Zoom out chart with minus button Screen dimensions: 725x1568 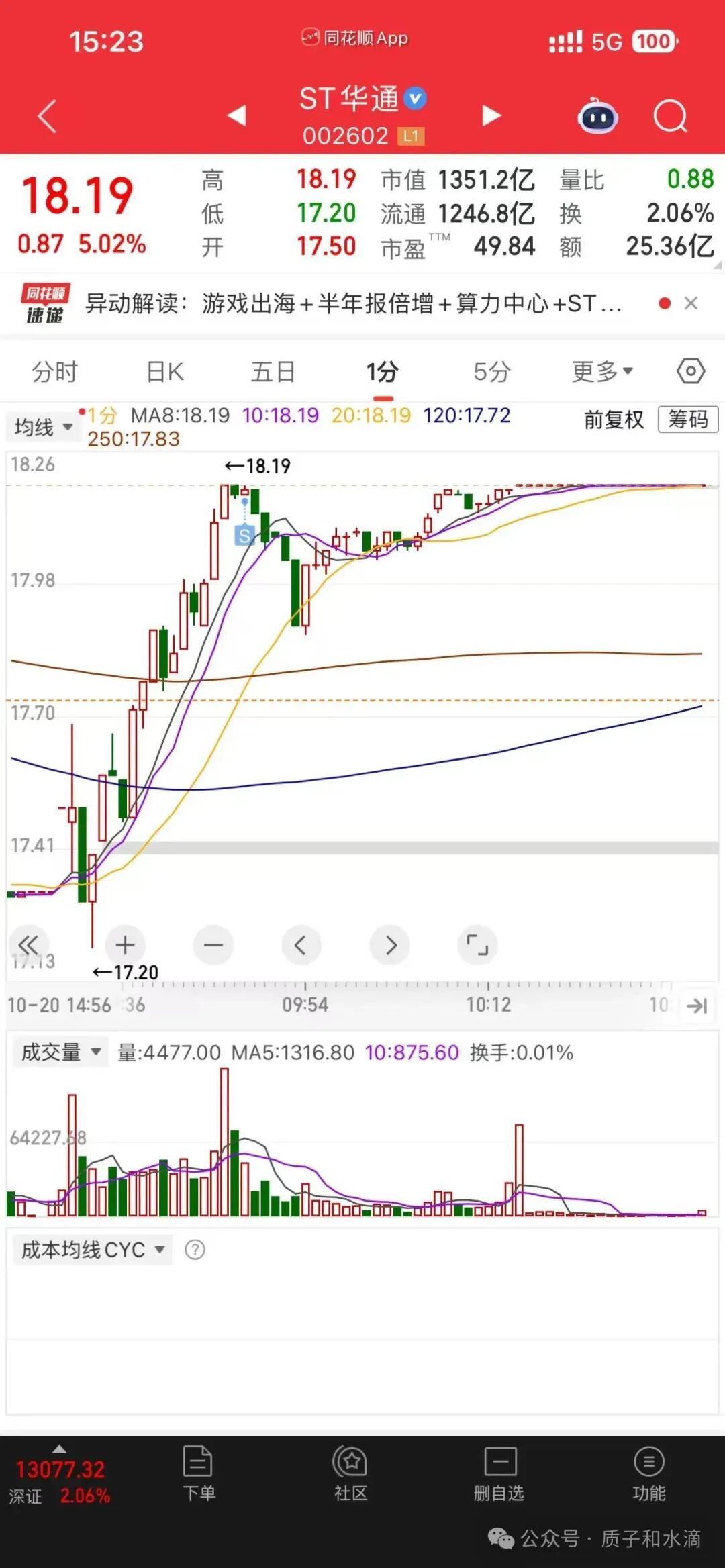coord(213,945)
